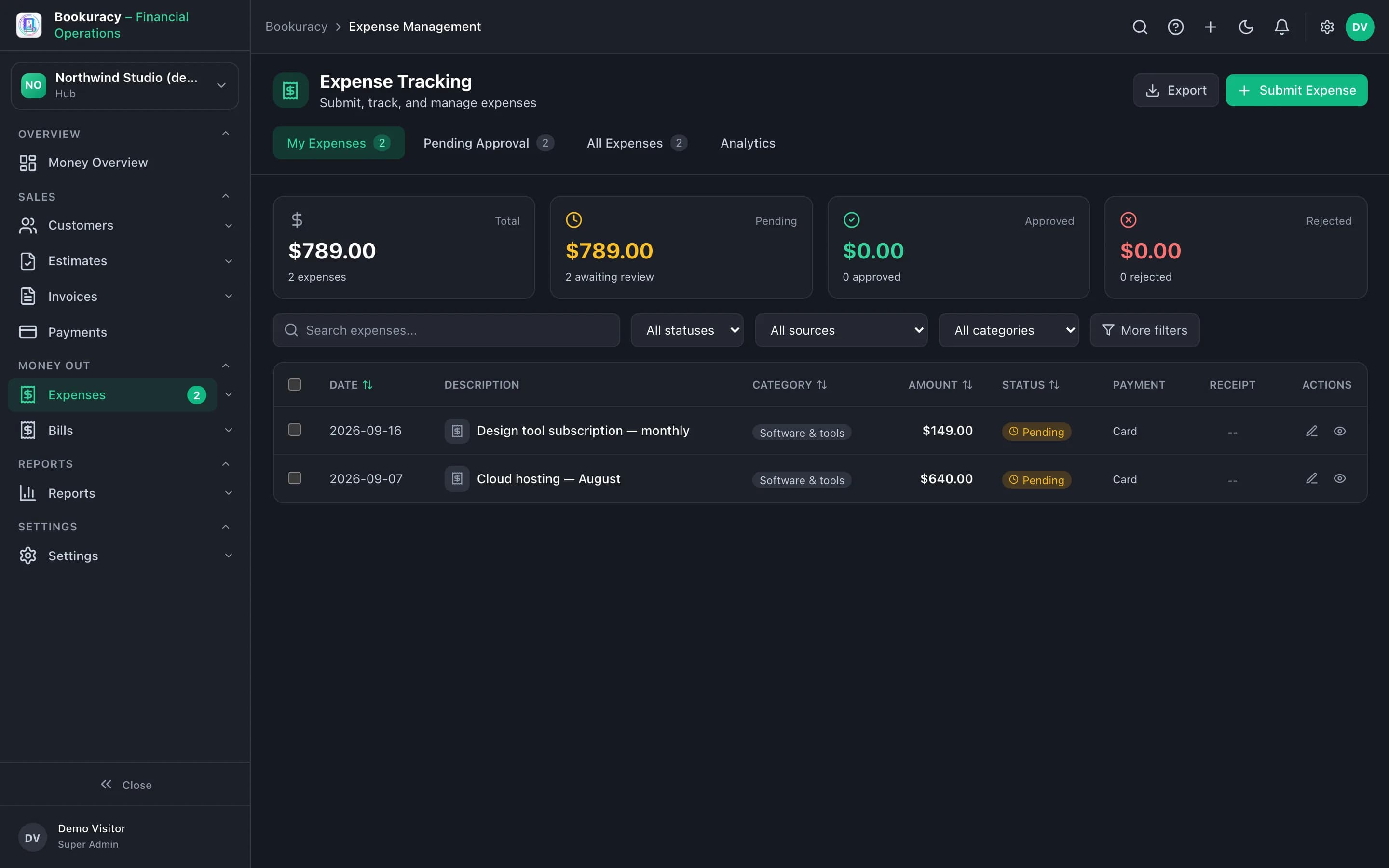Collapse the sidebar with Close
Viewport: 1389px width, 868px height.
point(125,785)
